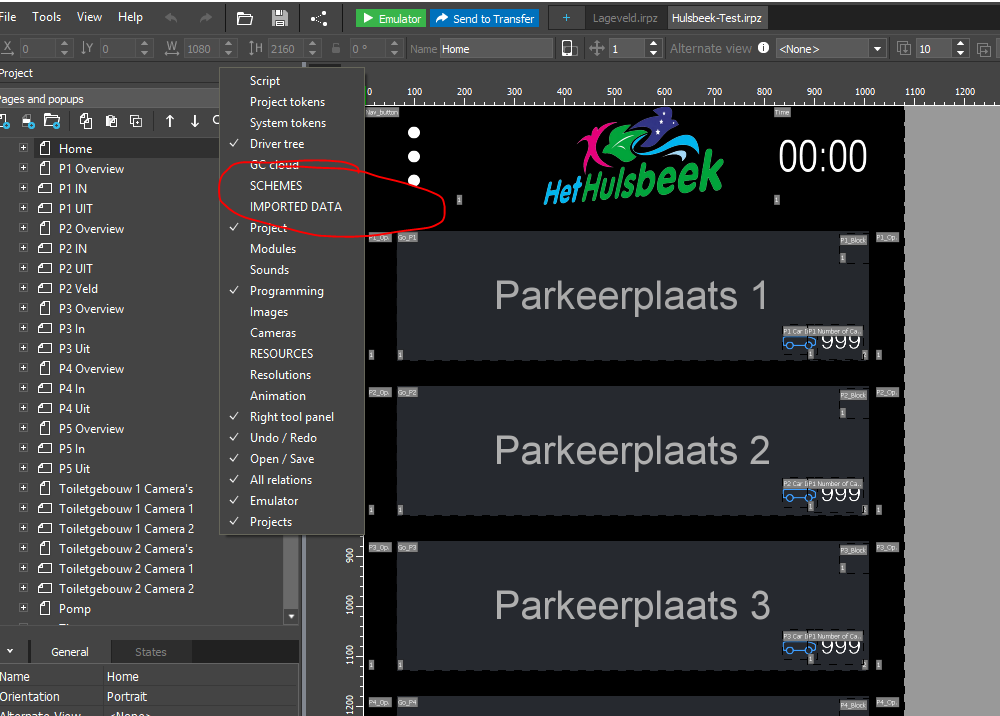
Task: Click the move step arrows icon
Action: click(x=596, y=48)
